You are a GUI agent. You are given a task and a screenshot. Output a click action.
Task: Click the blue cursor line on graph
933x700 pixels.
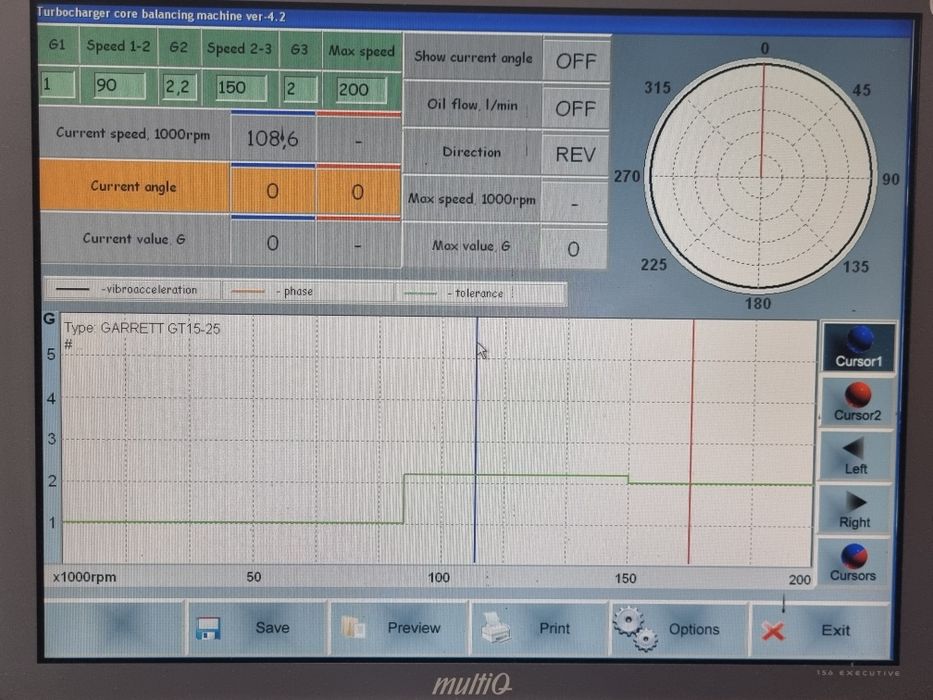click(x=475, y=440)
